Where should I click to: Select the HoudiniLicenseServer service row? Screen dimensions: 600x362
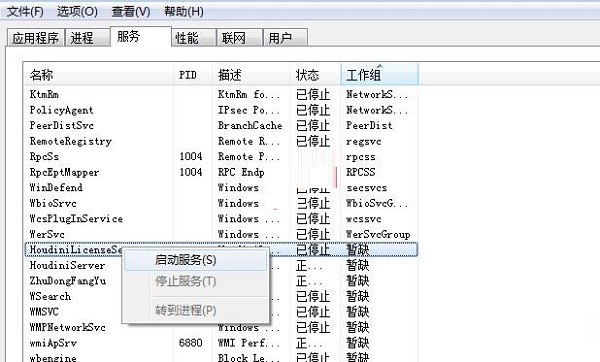[x=221, y=249]
